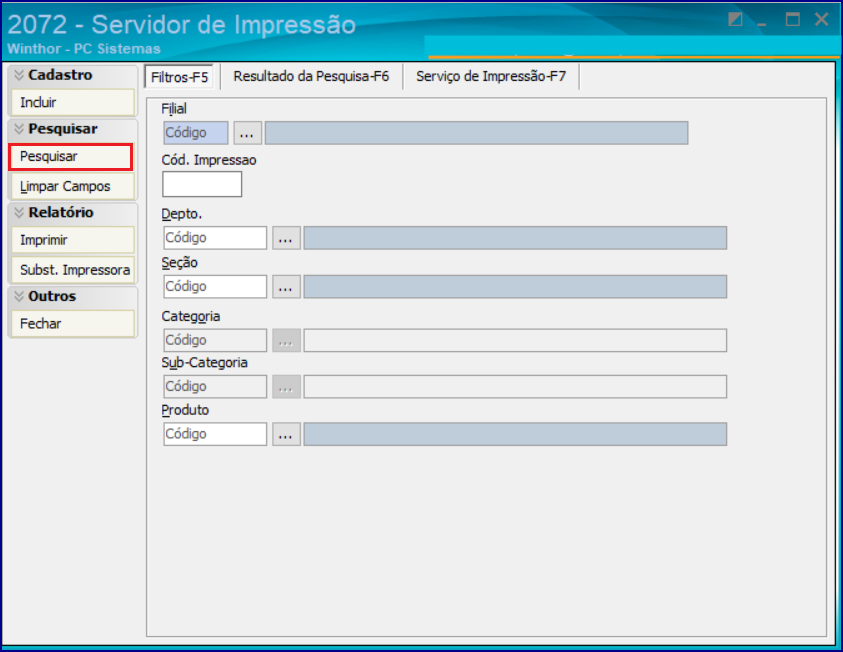
Task: Clear fields with Limpar Campos
Action: [x=73, y=186]
